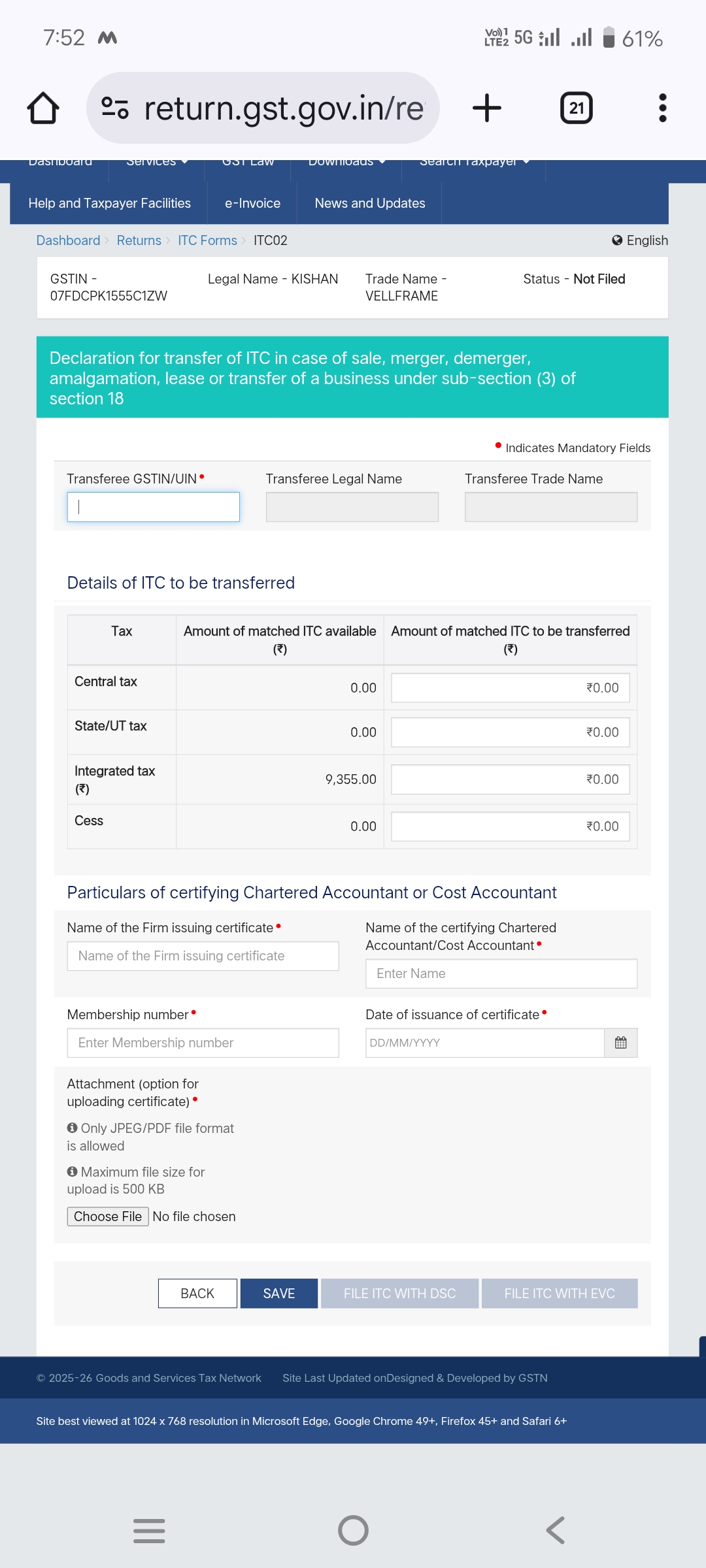The width and height of the screenshot is (706, 1568).
Task: Open the calendar date picker icon
Action: 620,1043
